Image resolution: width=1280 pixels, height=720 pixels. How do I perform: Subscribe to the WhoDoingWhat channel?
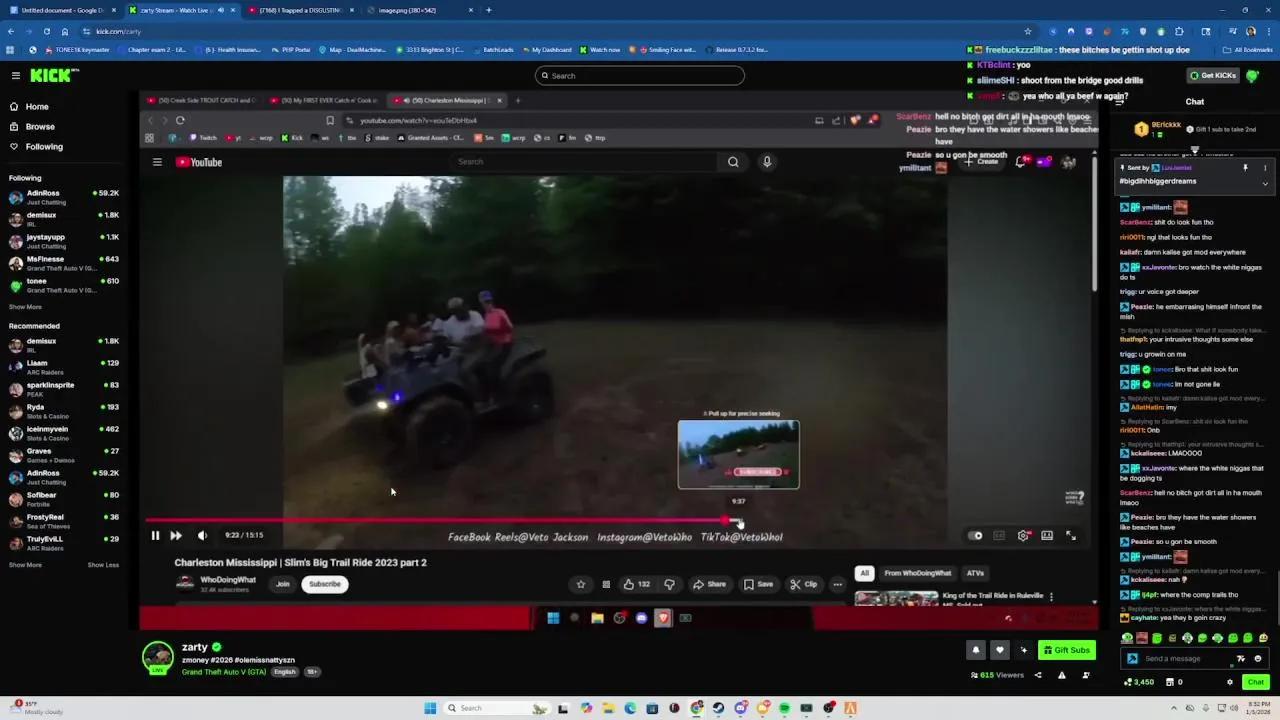pos(324,584)
